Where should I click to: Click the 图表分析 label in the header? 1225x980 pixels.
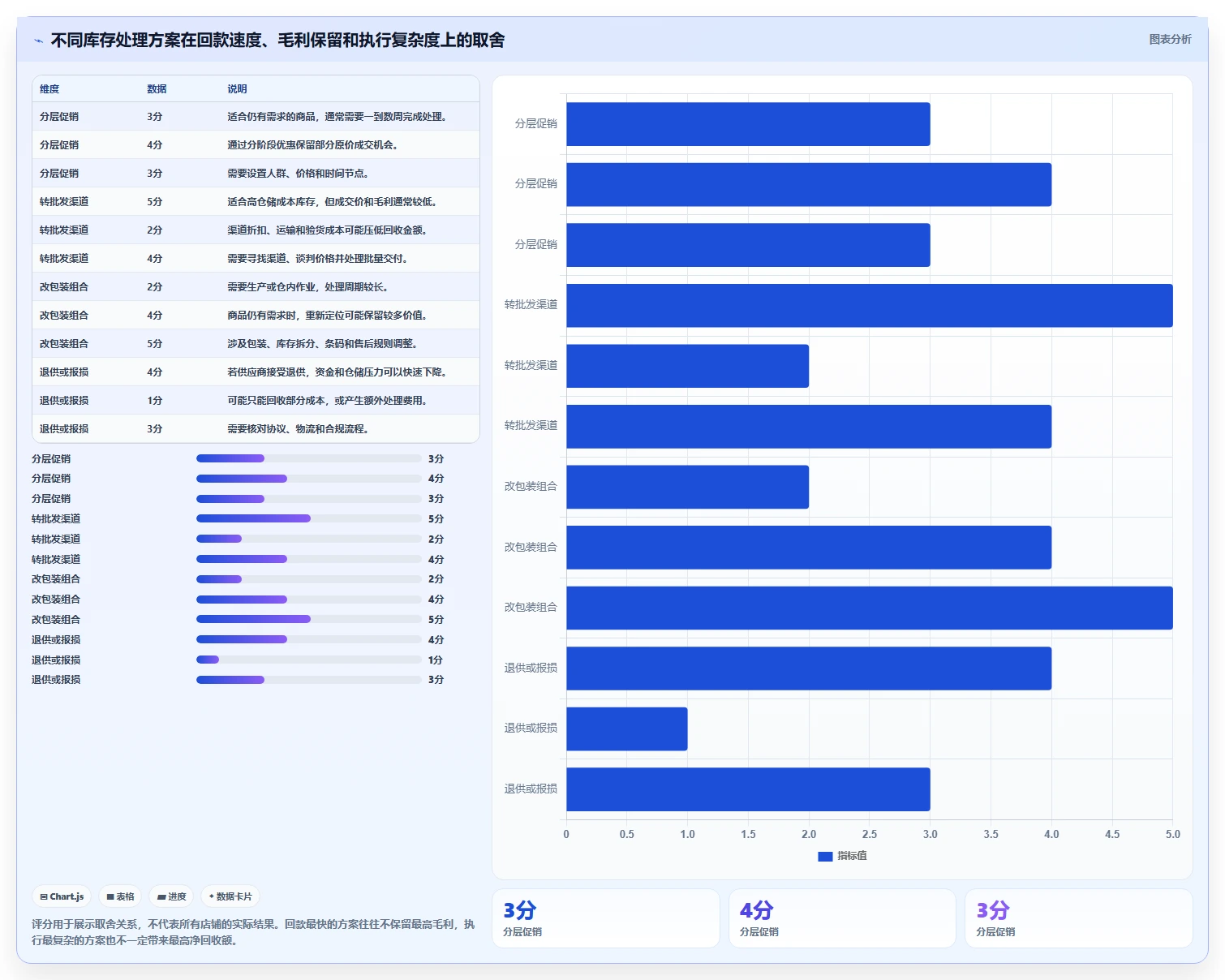pyautogui.click(x=1170, y=39)
